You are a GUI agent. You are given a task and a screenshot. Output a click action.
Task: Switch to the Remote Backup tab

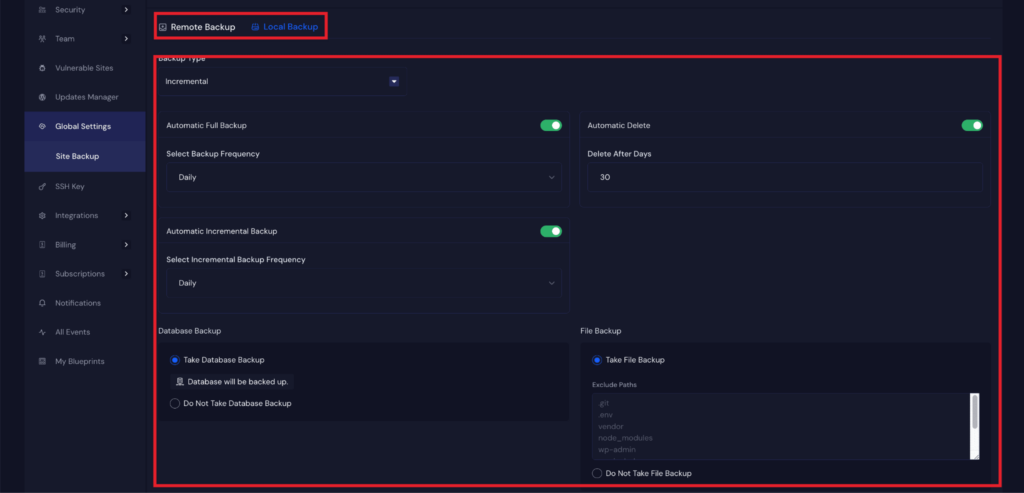tap(197, 27)
